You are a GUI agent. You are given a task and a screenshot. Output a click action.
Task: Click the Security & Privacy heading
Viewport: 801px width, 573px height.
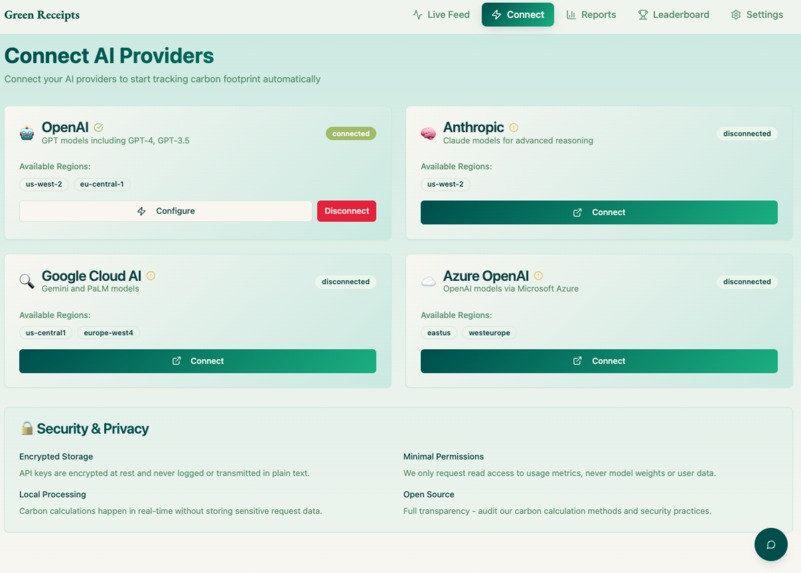coord(92,428)
